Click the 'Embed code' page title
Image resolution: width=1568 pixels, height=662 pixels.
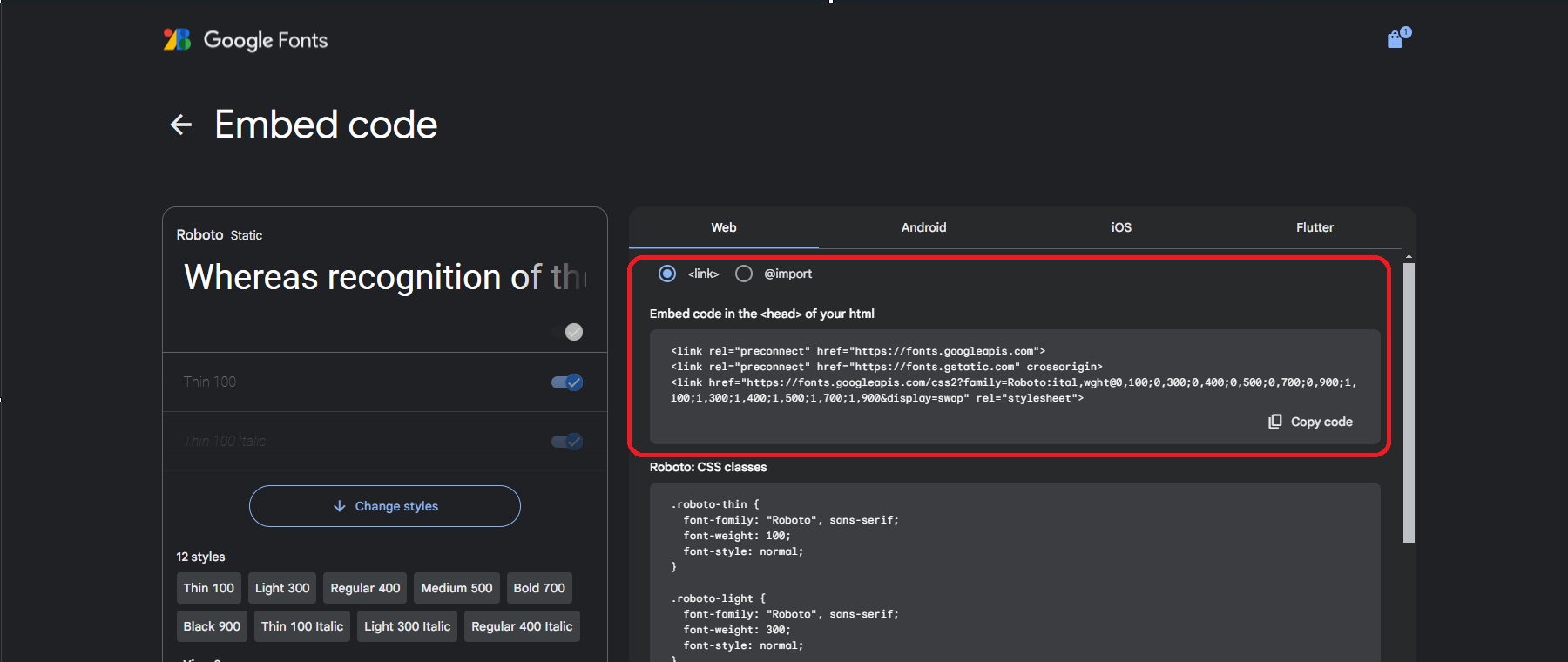pos(326,125)
